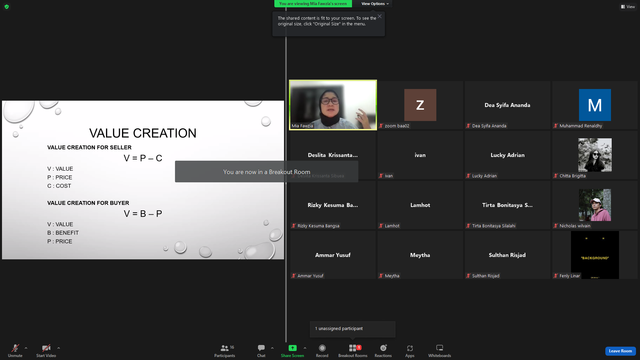Click muted mic icon on Lamhot's tile
The image size is (640, 360).
[381, 226]
